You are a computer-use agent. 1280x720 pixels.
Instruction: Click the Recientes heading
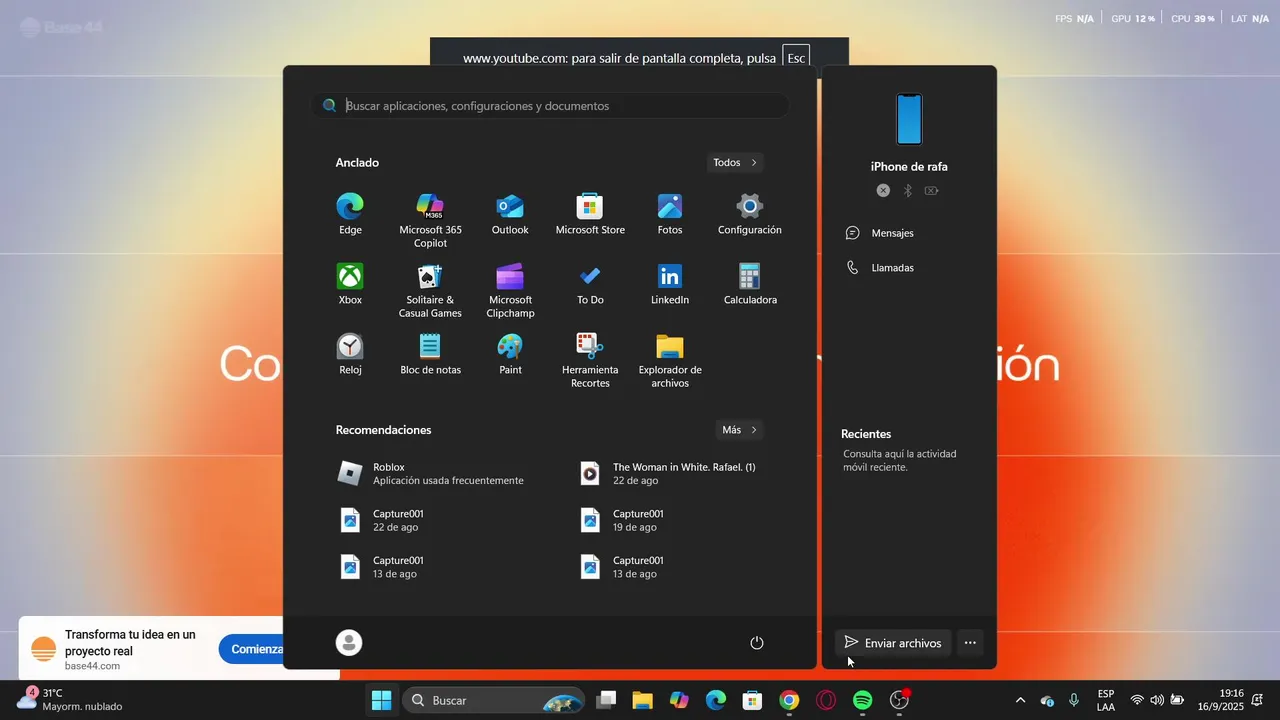(x=866, y=434)
